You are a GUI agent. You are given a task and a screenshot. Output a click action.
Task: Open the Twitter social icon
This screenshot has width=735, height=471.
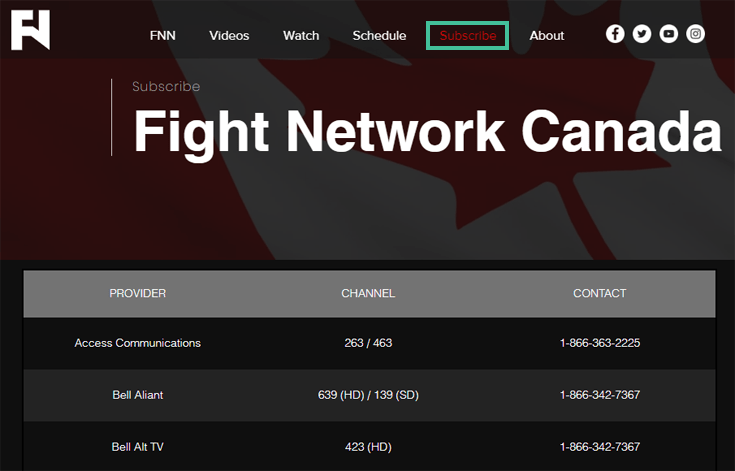(x=642, y=34)
